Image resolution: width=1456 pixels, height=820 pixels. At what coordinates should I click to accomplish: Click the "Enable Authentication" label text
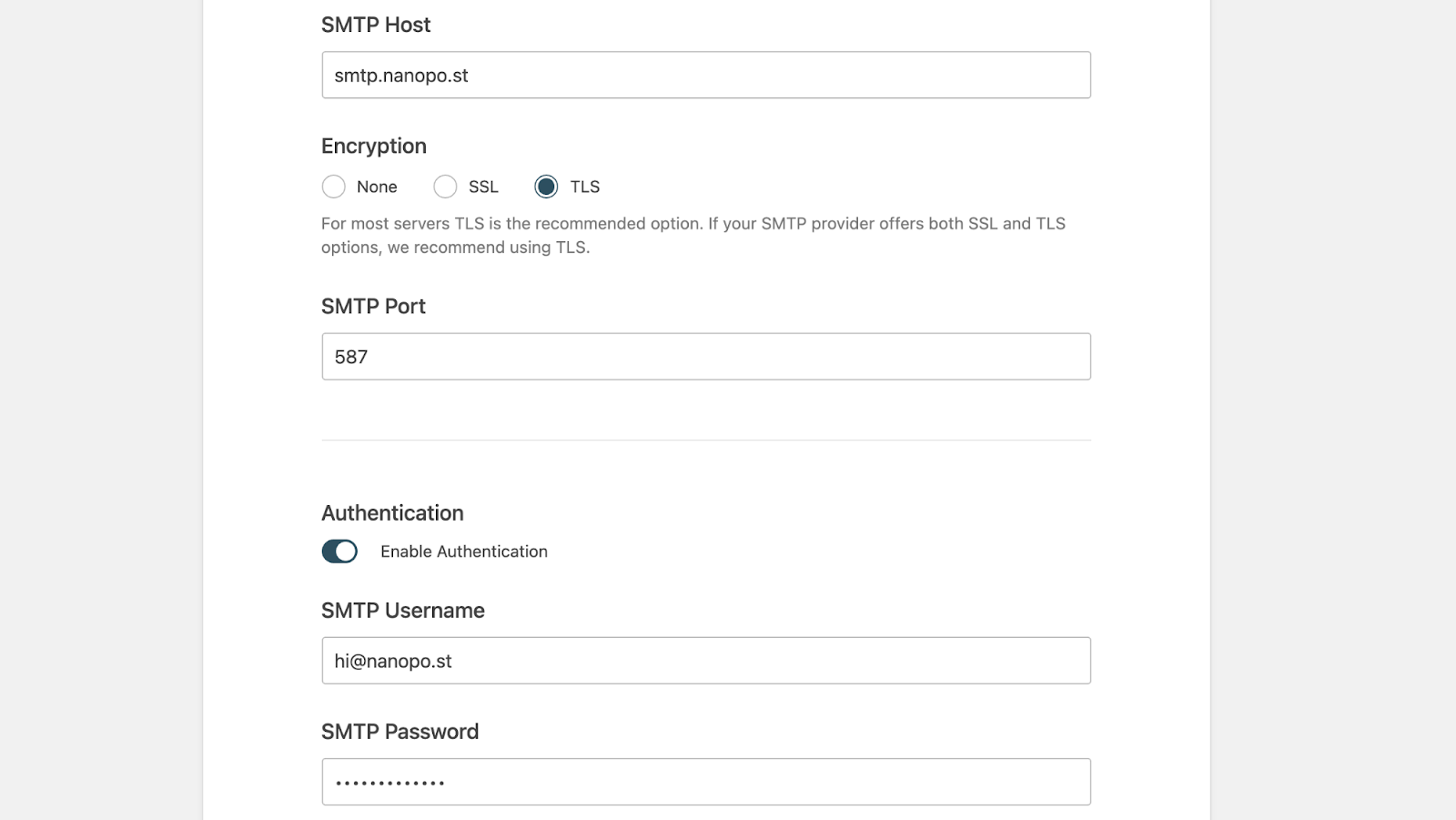(464, 552)
